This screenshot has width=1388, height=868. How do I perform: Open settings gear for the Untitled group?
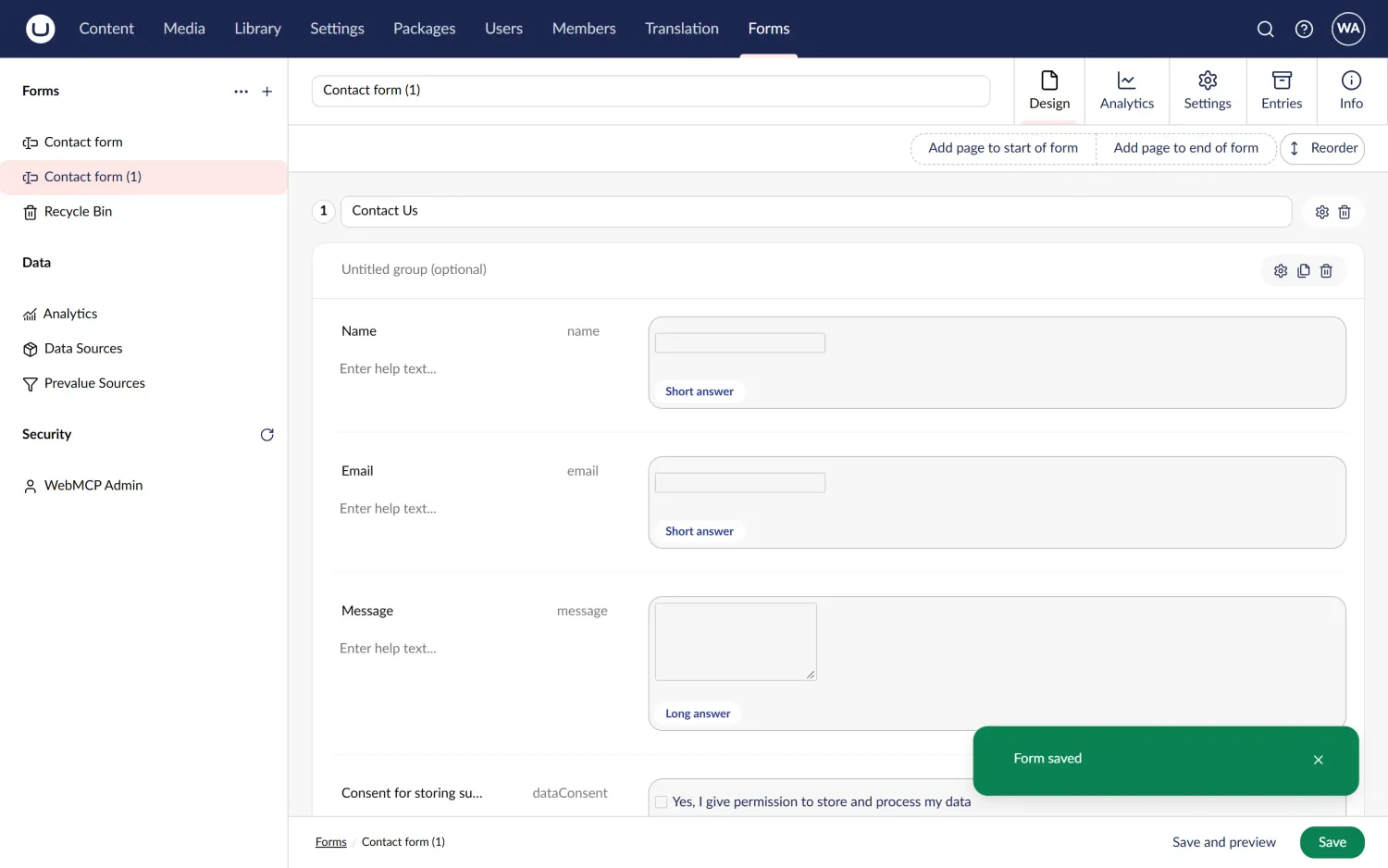1281,271
